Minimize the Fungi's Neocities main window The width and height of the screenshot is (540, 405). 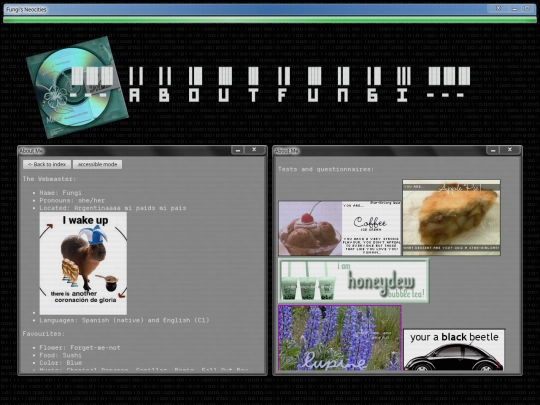[x=515, y=9]
